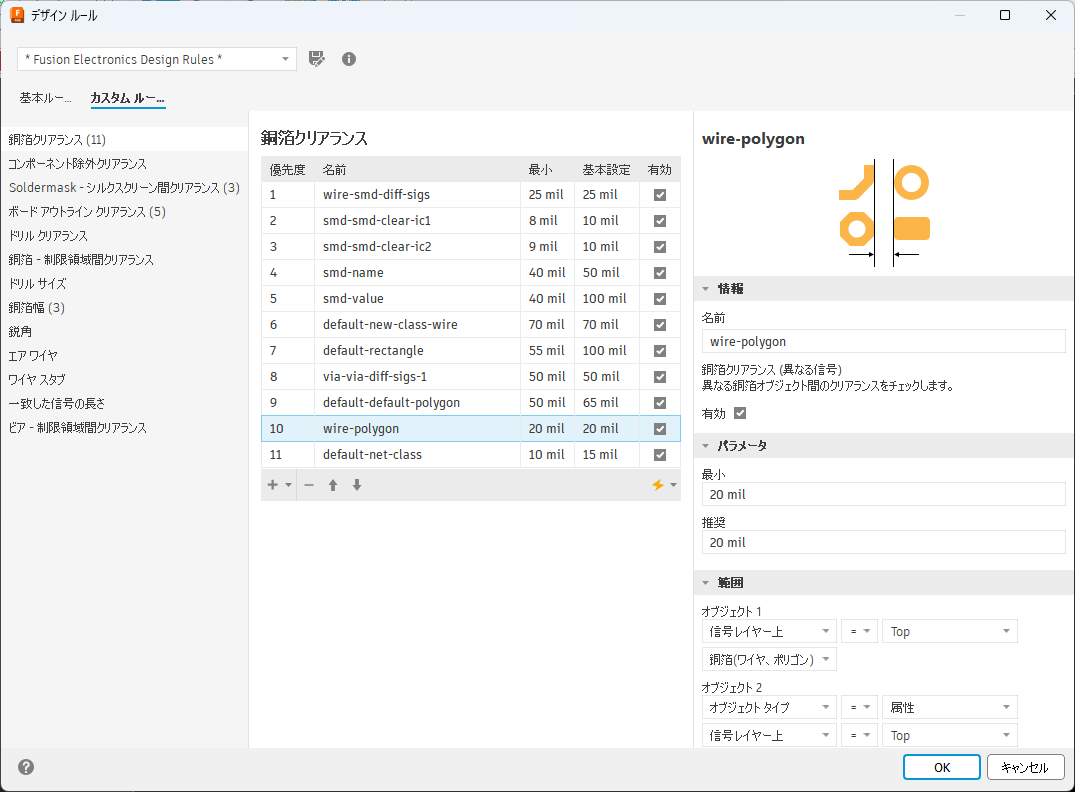
Task: Select 一致した信号の長さ category
Action: (x=124, y=403)
